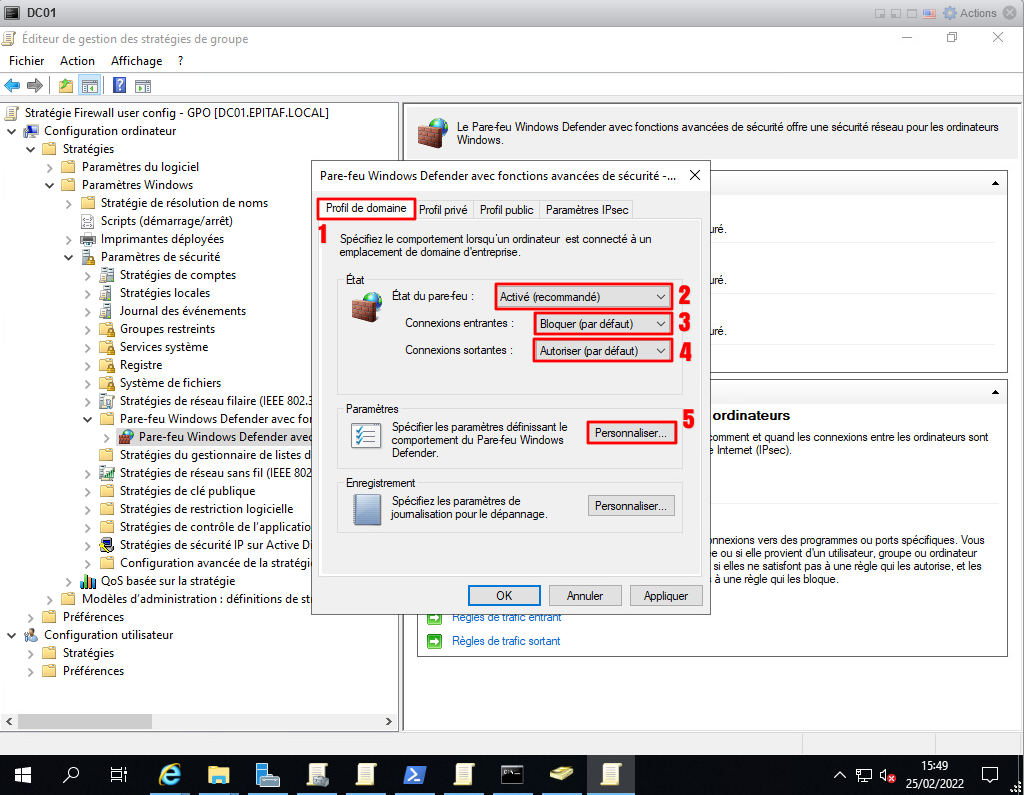Switch to the Paramètres IPsec tab
Viewport: 1024px width, 795px height.
586,210
